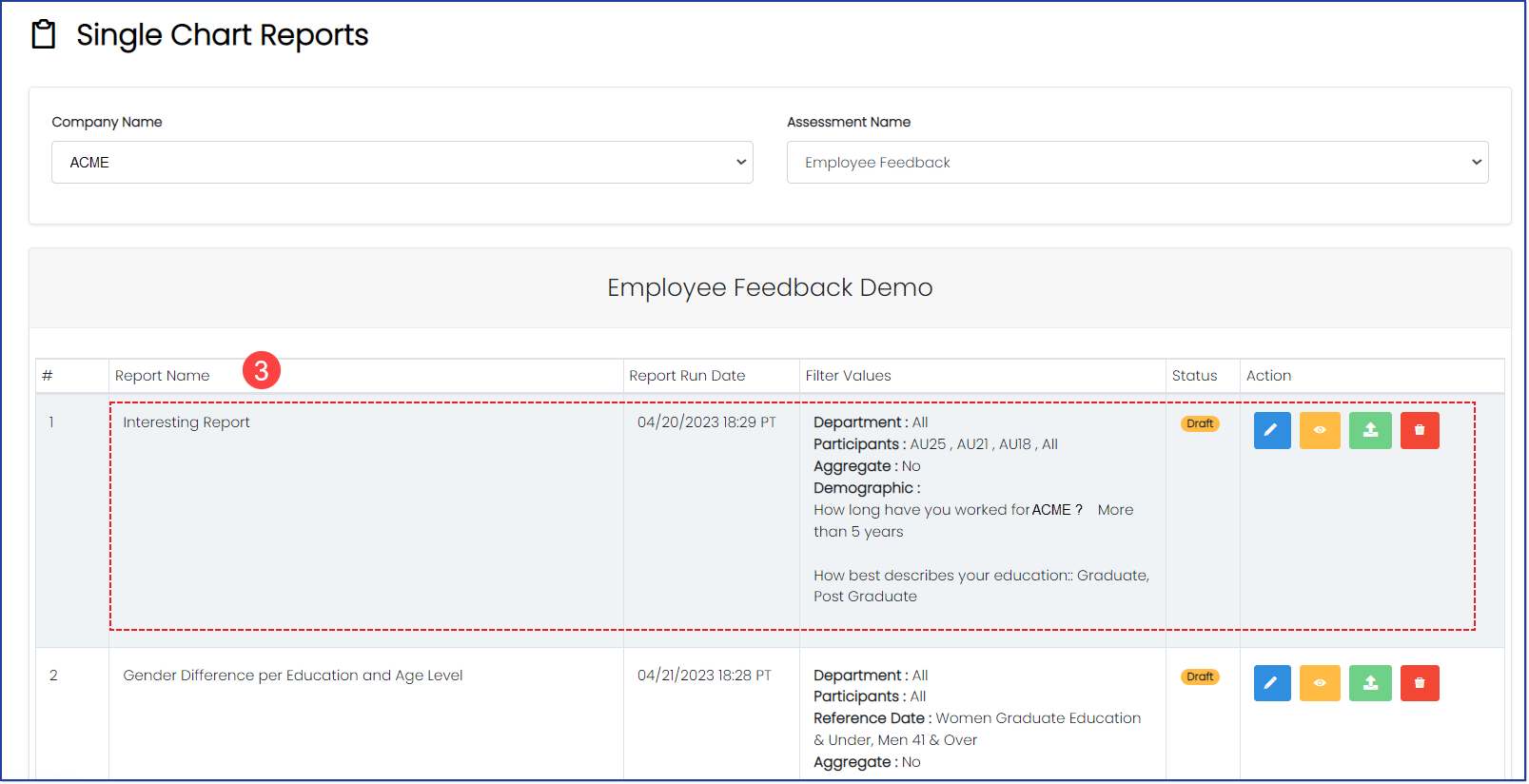The image size is (1529, 784).
Task: Click the Filter Values column header
Action: click(848, 376)
